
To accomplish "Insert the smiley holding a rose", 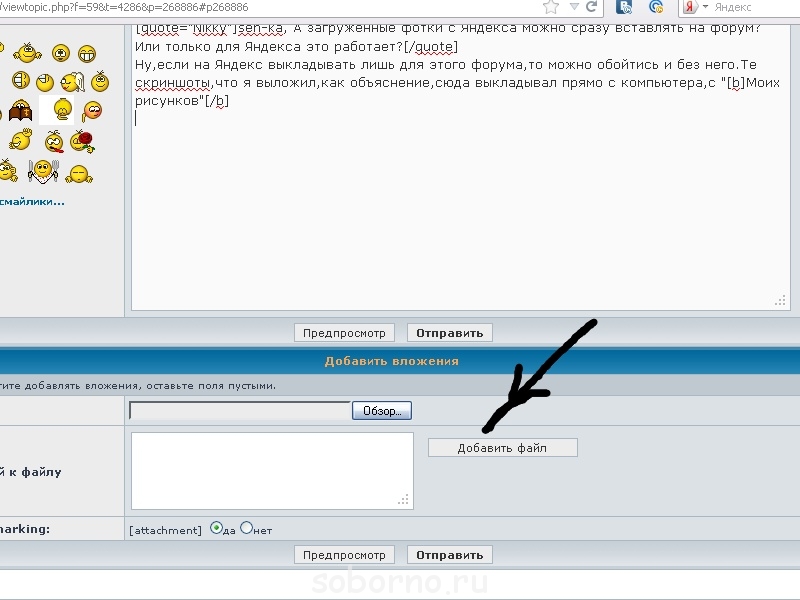I will click(x=84, y=141).
